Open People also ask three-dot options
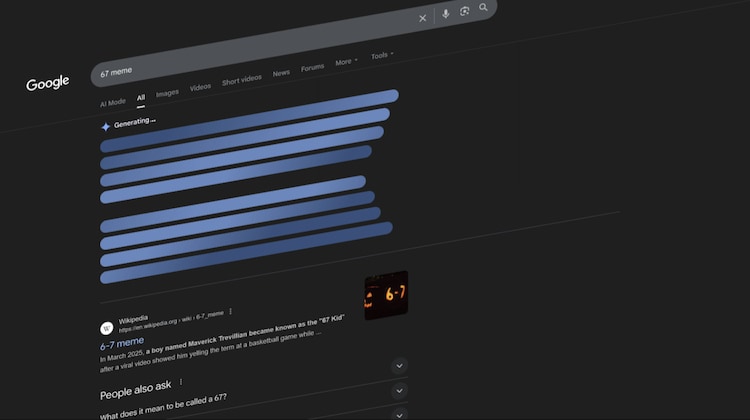The height and width of the screenshot is (420, 750). (181, 382)
